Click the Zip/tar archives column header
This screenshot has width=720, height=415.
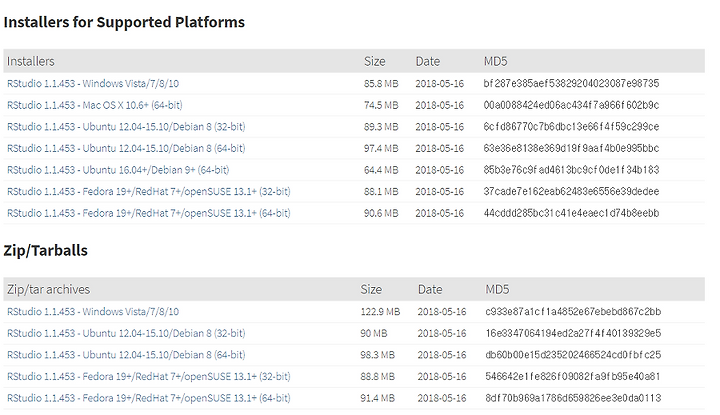pyautogui.click(x=48, y=290)
